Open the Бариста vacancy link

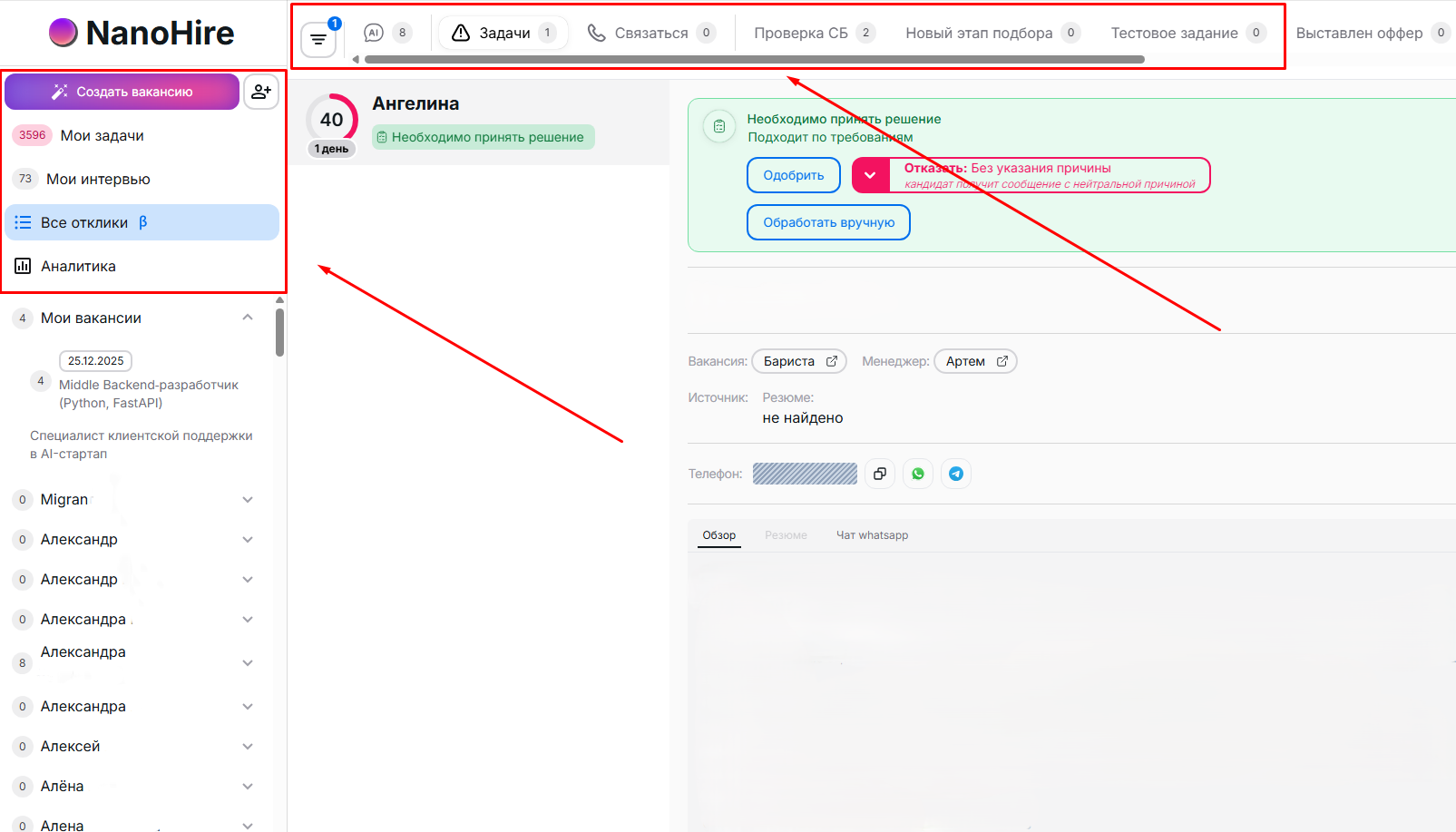click(x=799, y=361)
